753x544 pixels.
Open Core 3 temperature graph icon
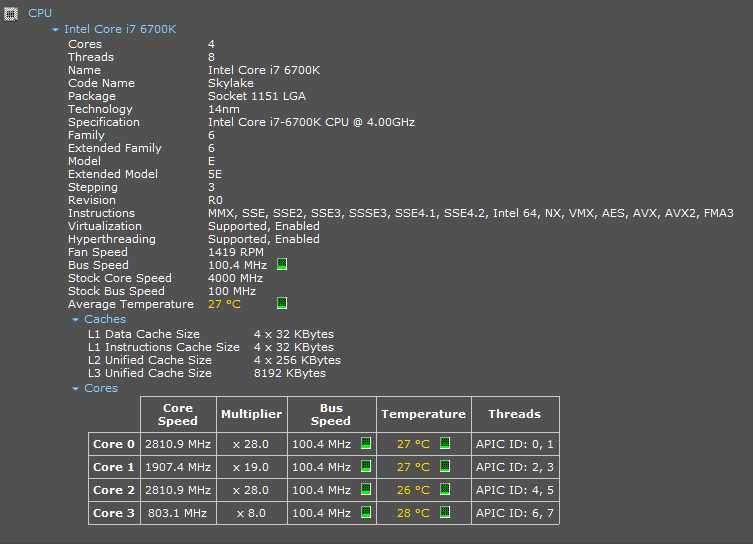pos(445,512)
